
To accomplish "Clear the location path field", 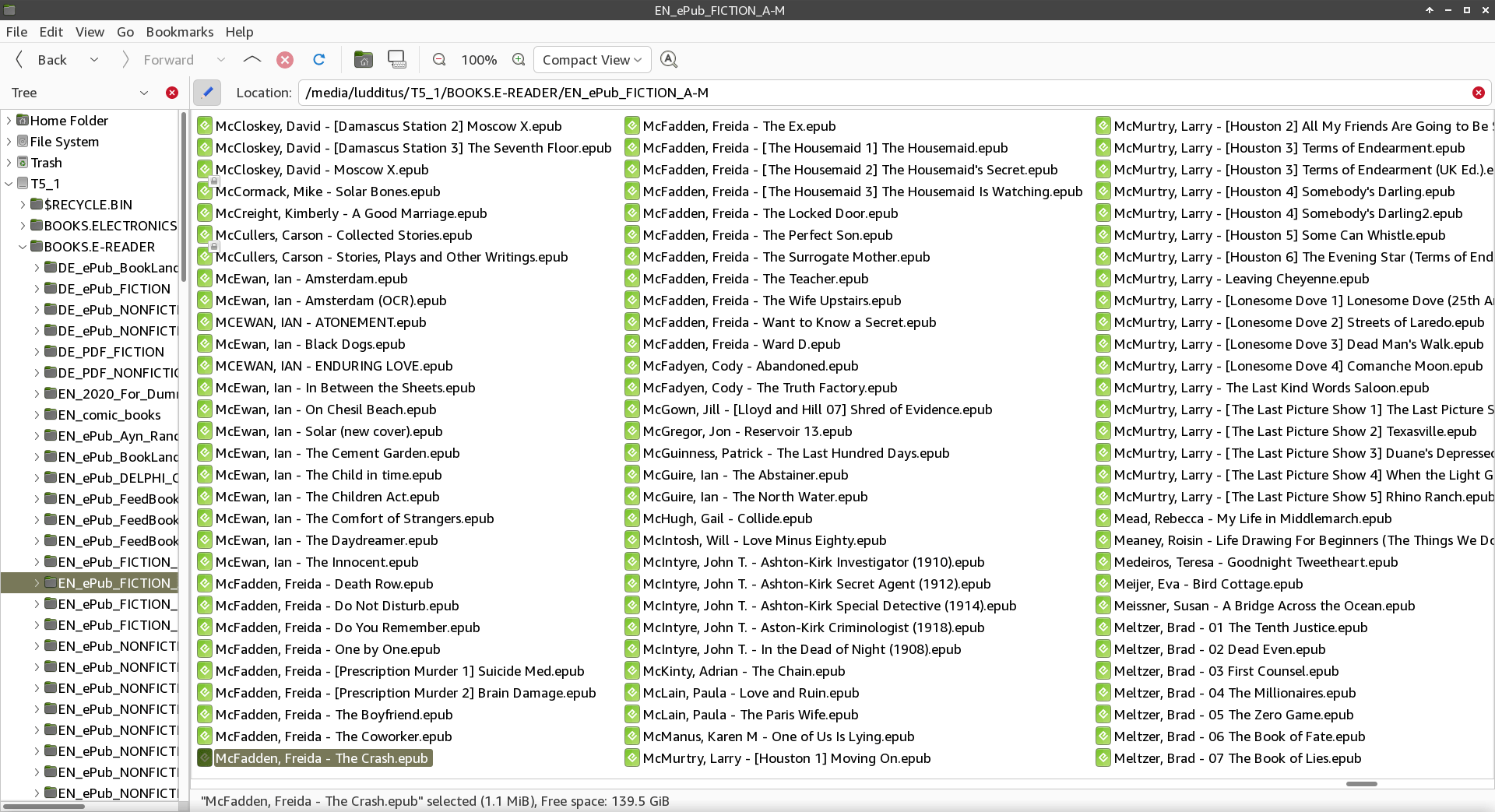I will 1478,93.
